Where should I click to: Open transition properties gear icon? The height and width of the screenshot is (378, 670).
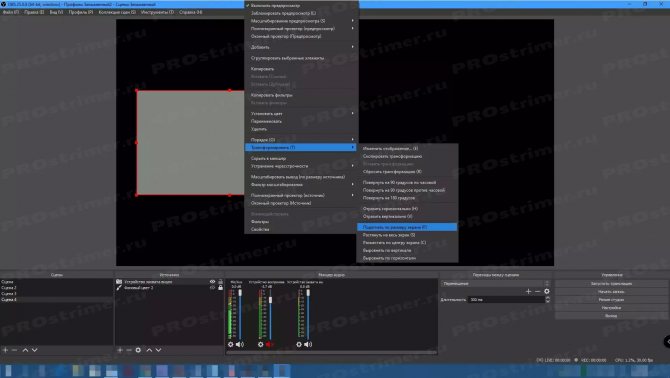coord(547,291)
